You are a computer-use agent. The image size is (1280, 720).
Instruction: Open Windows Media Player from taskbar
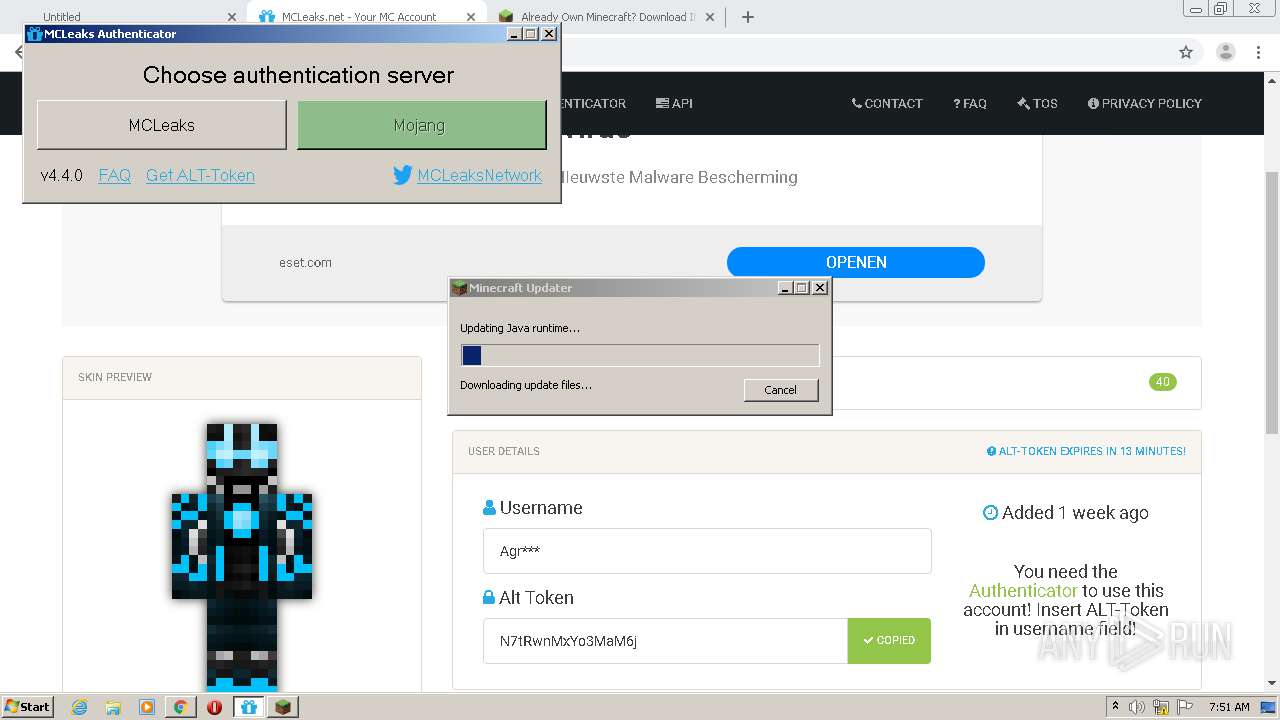[x=147, y=707]
